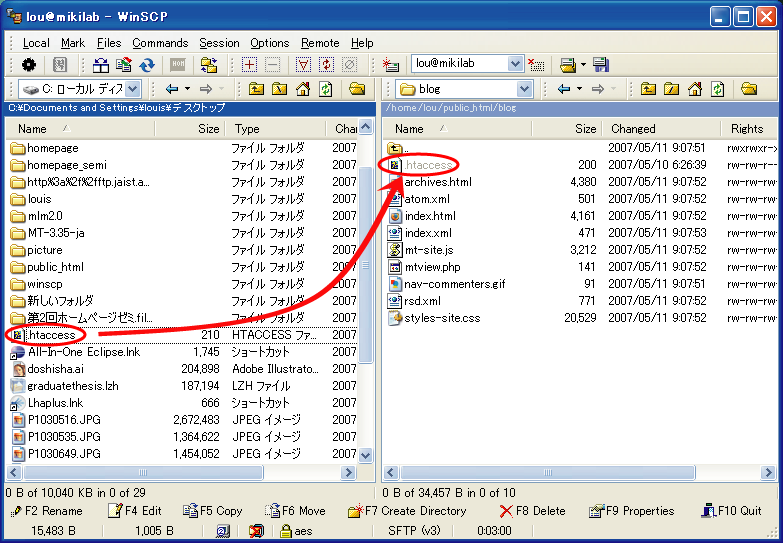783x543 pixels.
Task: Open the remote blog directory dropdown
Action: coord(524,89)
